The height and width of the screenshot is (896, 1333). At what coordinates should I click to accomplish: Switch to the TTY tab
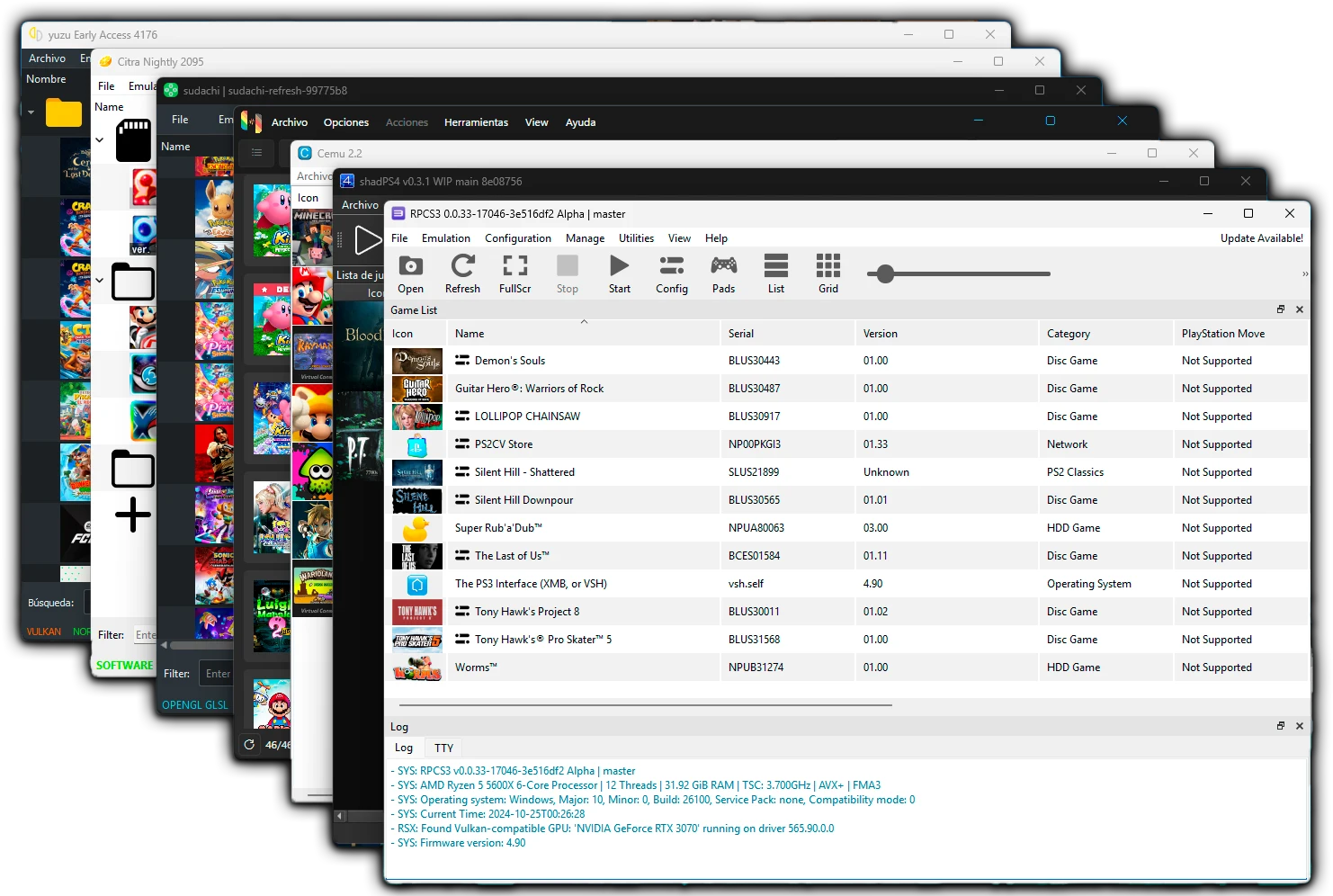(443, 748)
